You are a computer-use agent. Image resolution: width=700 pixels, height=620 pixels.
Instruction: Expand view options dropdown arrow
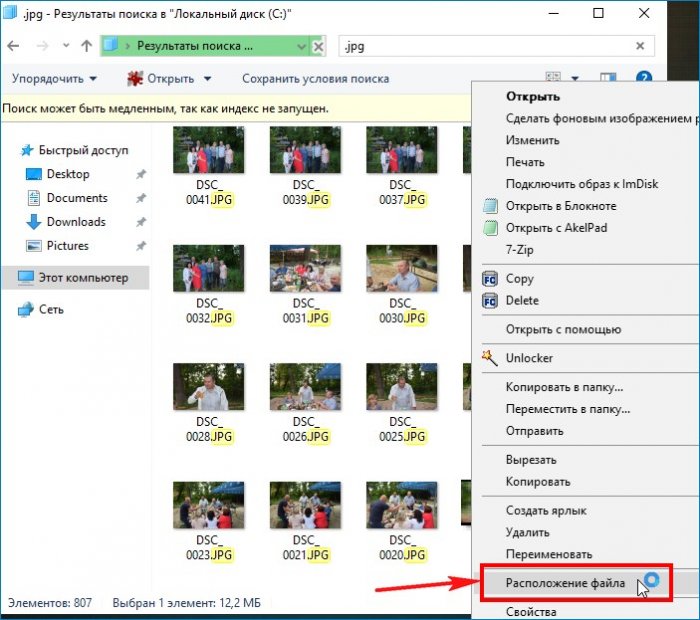[x=575, y=79]
